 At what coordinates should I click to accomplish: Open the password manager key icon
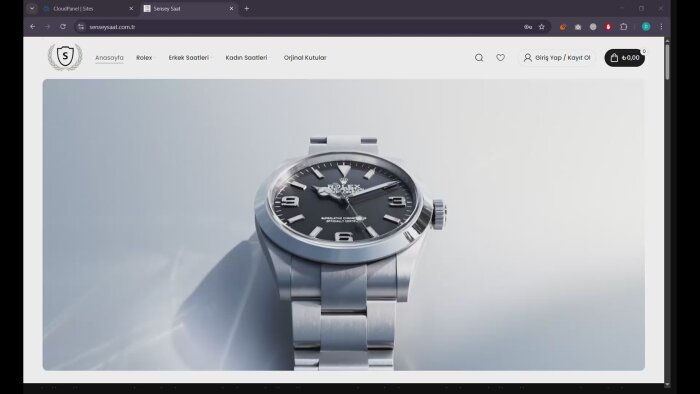pyautogui.click(x=528, y=27)
